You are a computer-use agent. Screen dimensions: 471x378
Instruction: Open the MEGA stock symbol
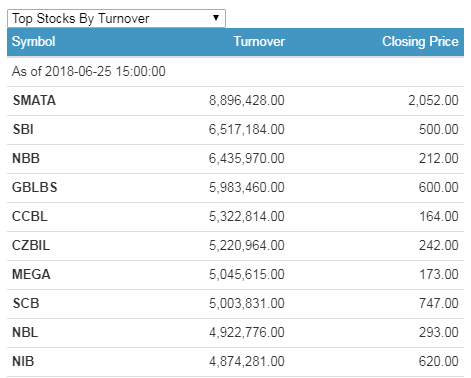tap(31, 274)
